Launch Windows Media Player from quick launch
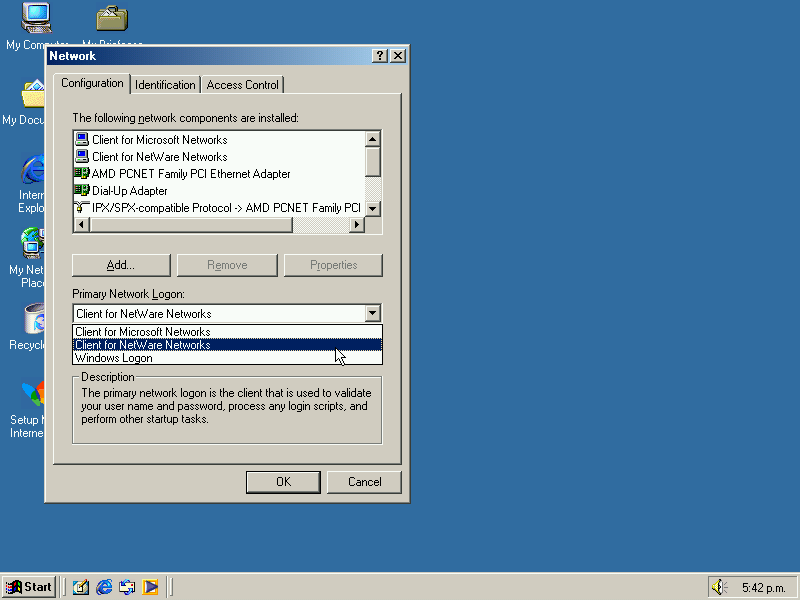800x600 pixels. 150,587
